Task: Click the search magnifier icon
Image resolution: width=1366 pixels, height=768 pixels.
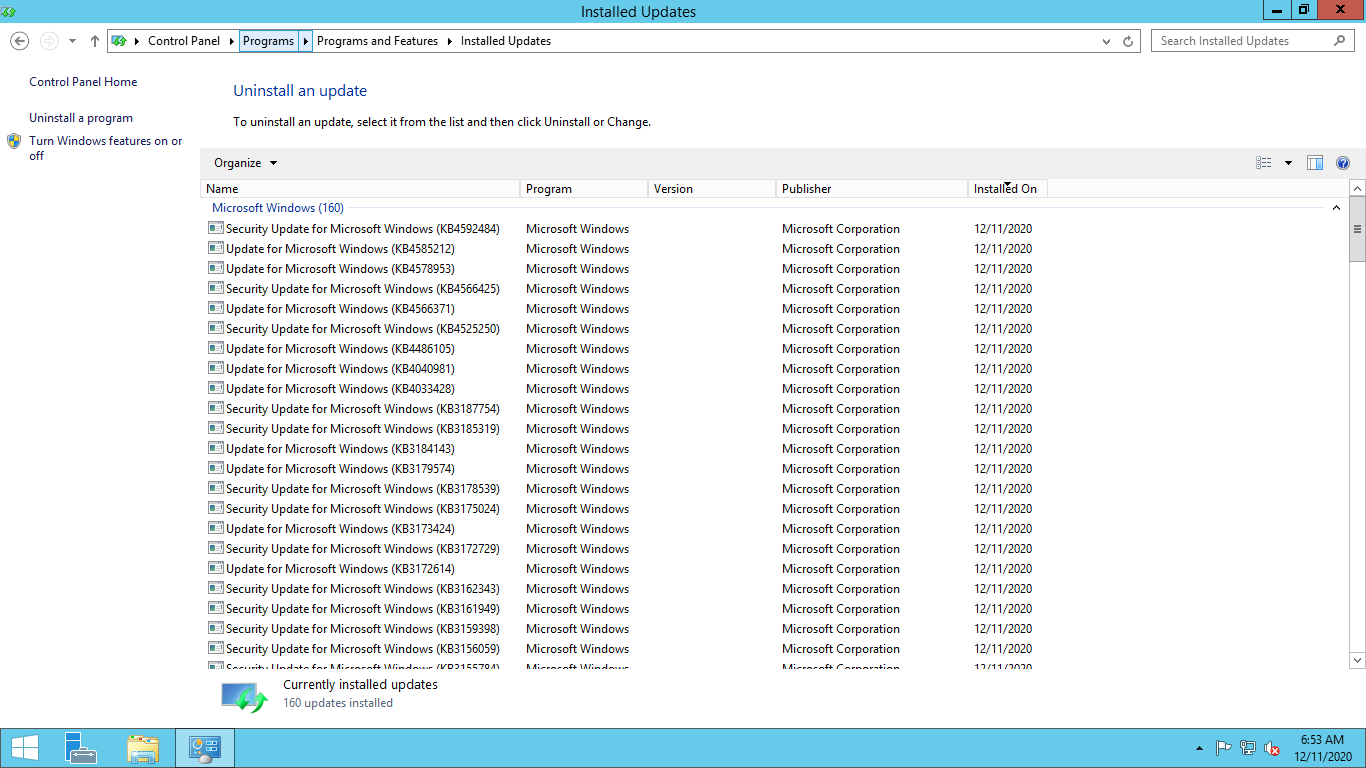Action: pyautogui.click(x=1341, y=41)
